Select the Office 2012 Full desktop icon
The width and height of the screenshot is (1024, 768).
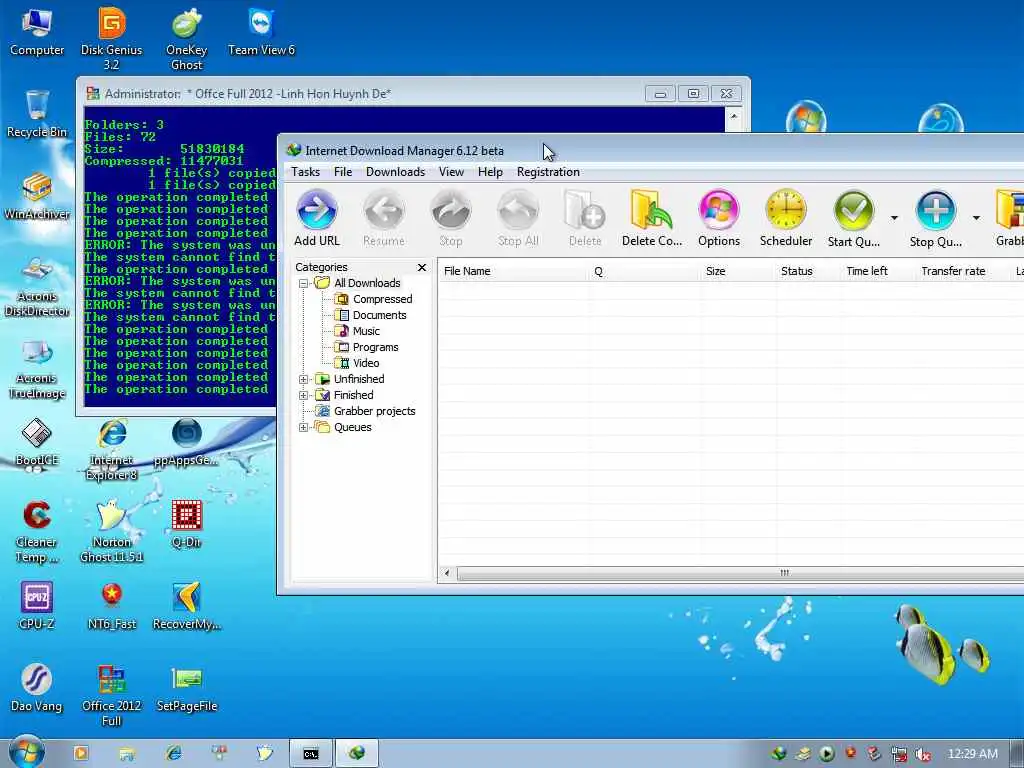pos(112,696)
